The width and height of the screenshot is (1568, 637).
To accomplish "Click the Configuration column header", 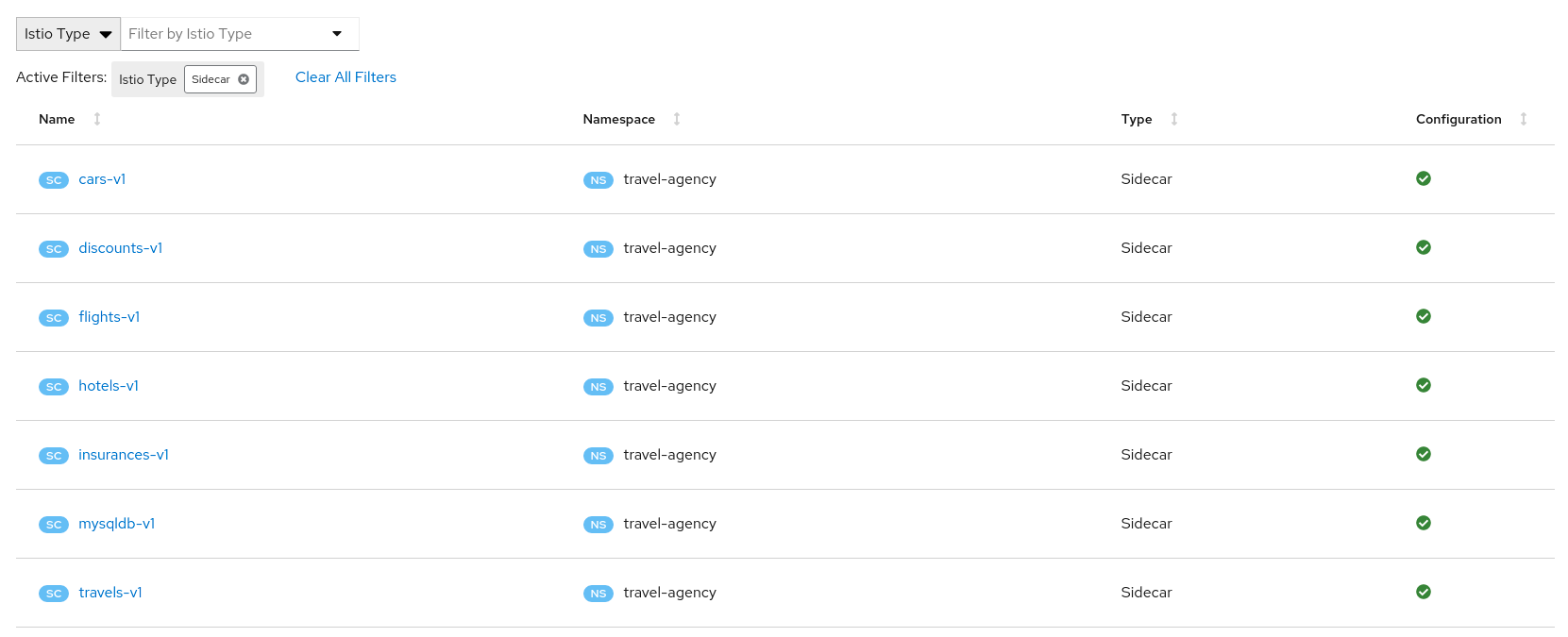I will click(x=1458, y=119).
